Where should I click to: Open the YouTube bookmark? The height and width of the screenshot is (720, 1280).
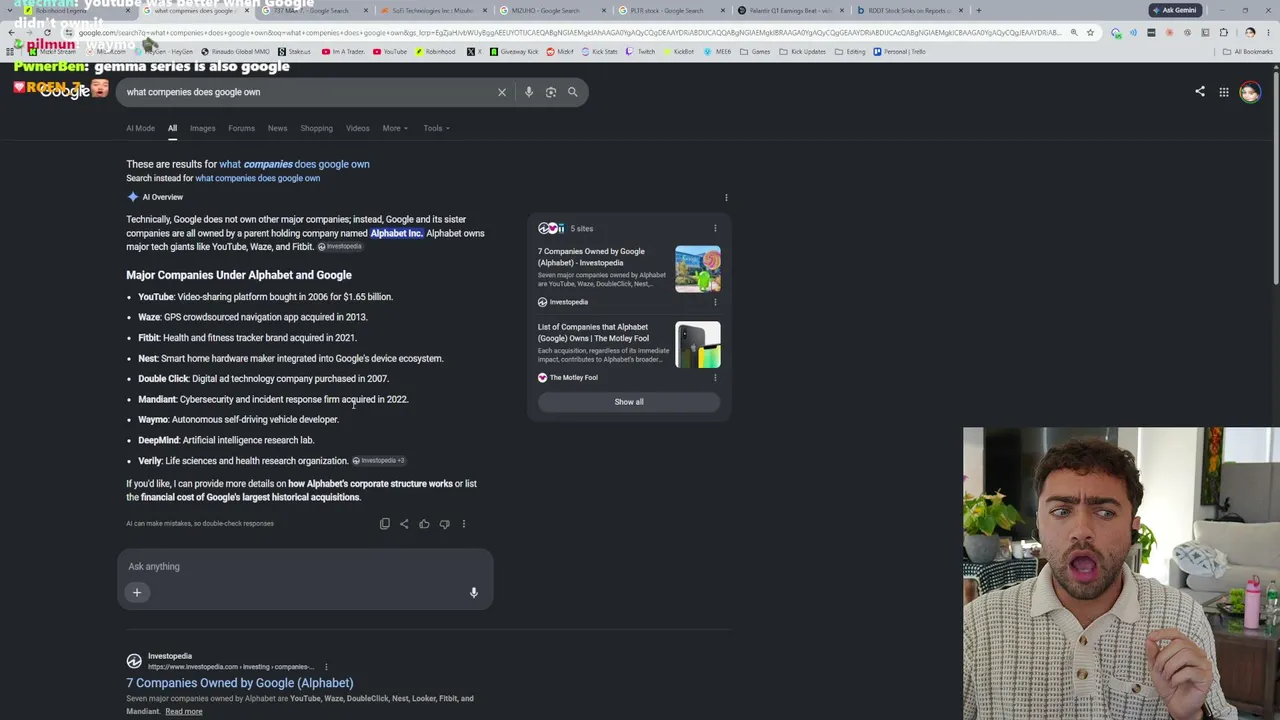point(390,52)
